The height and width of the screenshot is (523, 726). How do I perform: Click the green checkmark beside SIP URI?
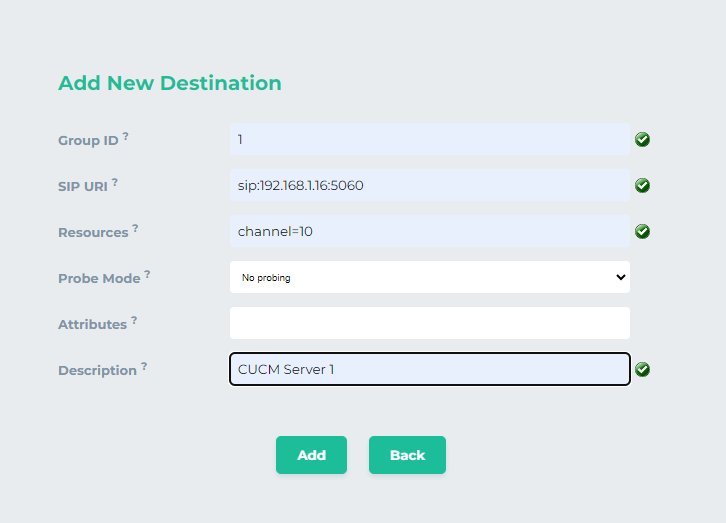(x=643, y=186)
